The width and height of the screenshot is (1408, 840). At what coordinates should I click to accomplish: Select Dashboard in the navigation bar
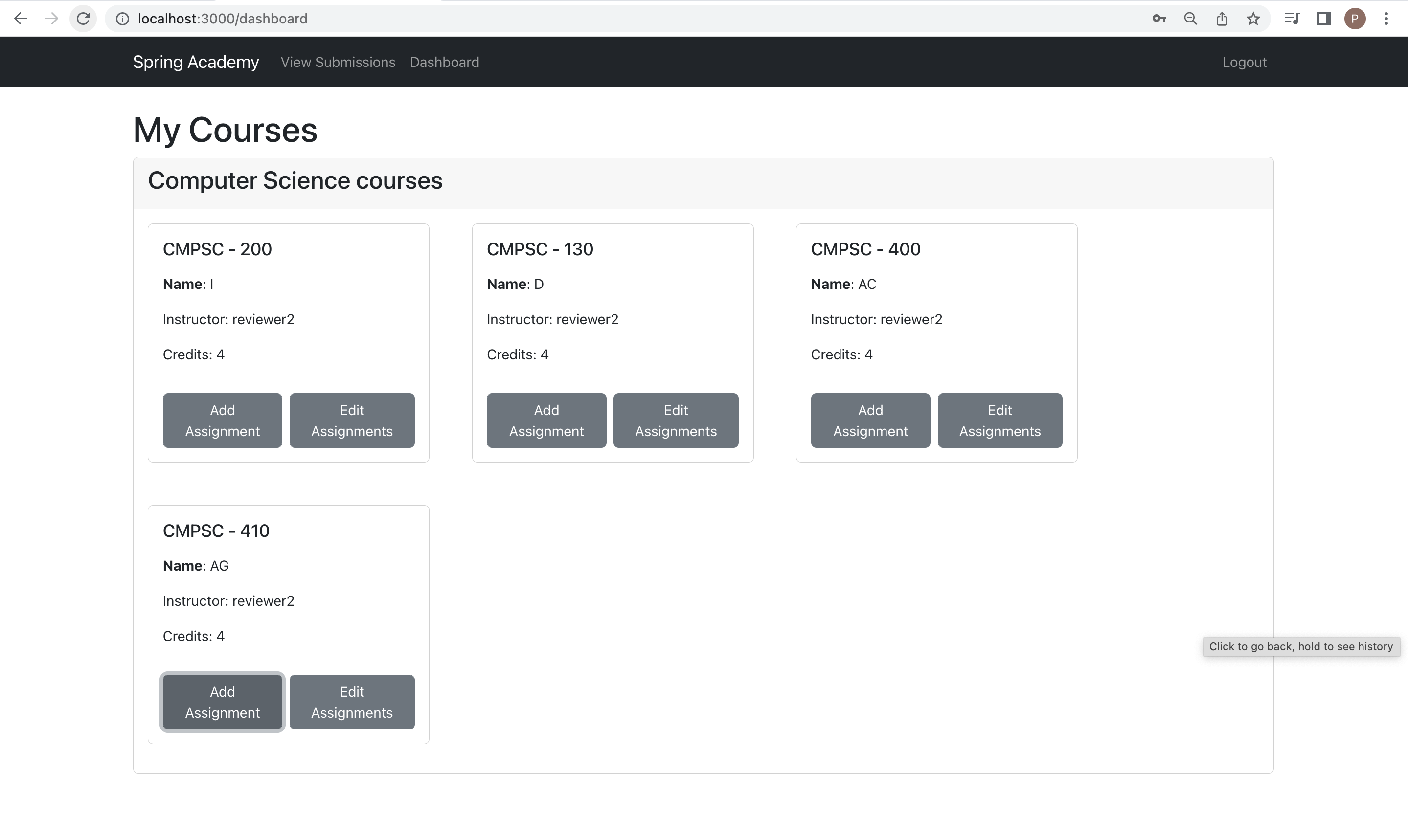(444, 62)
